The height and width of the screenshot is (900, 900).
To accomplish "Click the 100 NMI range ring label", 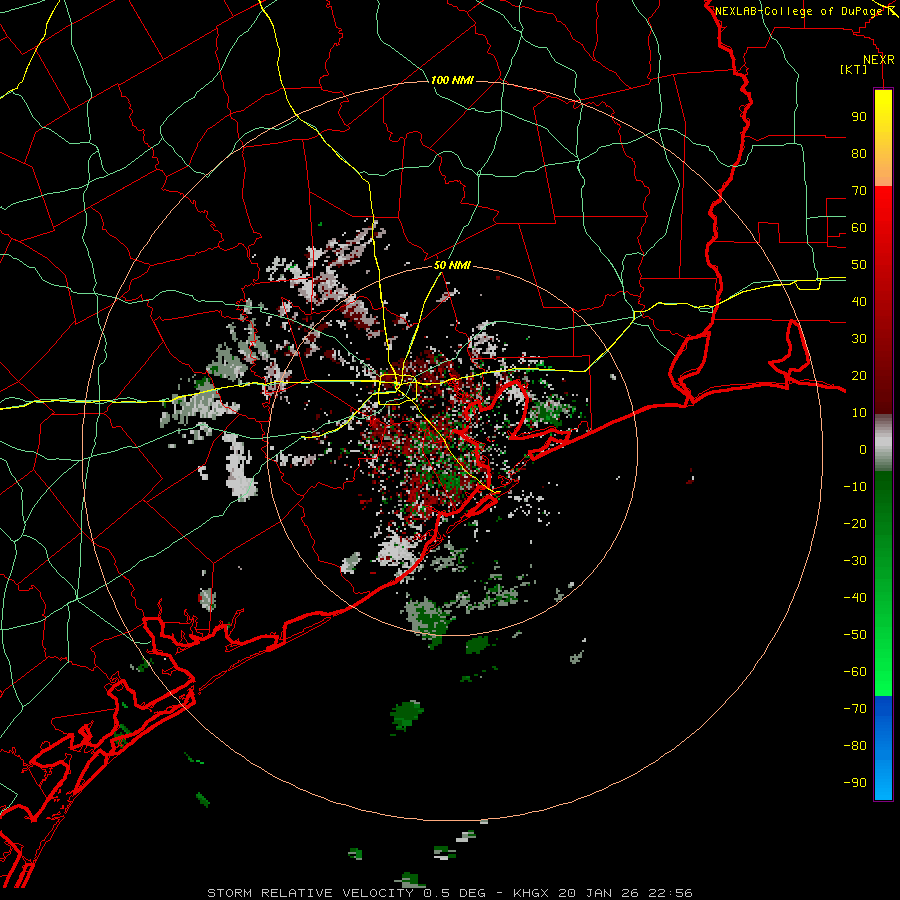I will coord(452,80).
